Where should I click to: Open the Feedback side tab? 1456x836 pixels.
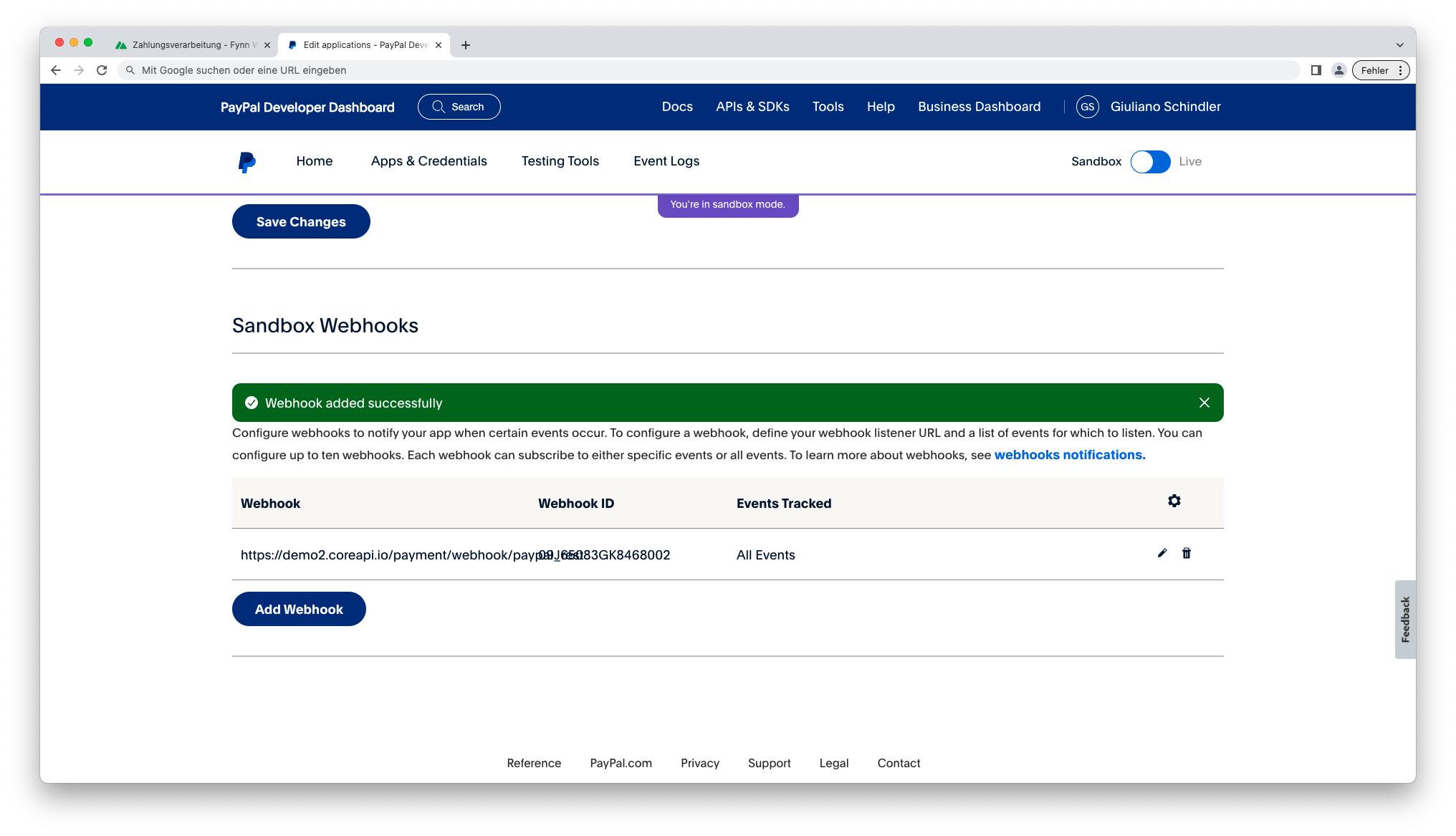tap(1405, 619)
